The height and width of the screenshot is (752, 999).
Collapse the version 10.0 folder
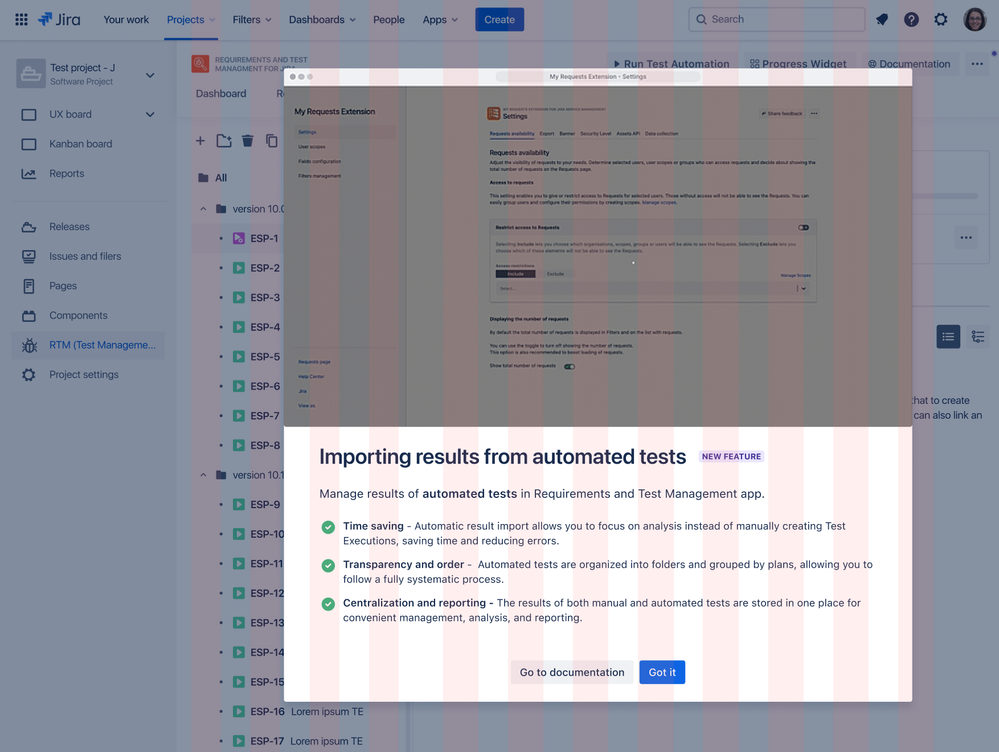[x=203, y=209]
